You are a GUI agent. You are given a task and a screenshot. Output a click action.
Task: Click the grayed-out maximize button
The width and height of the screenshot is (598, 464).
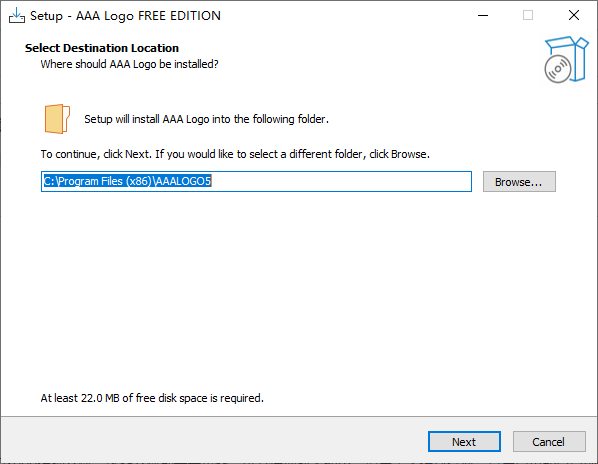click(528, 16)
